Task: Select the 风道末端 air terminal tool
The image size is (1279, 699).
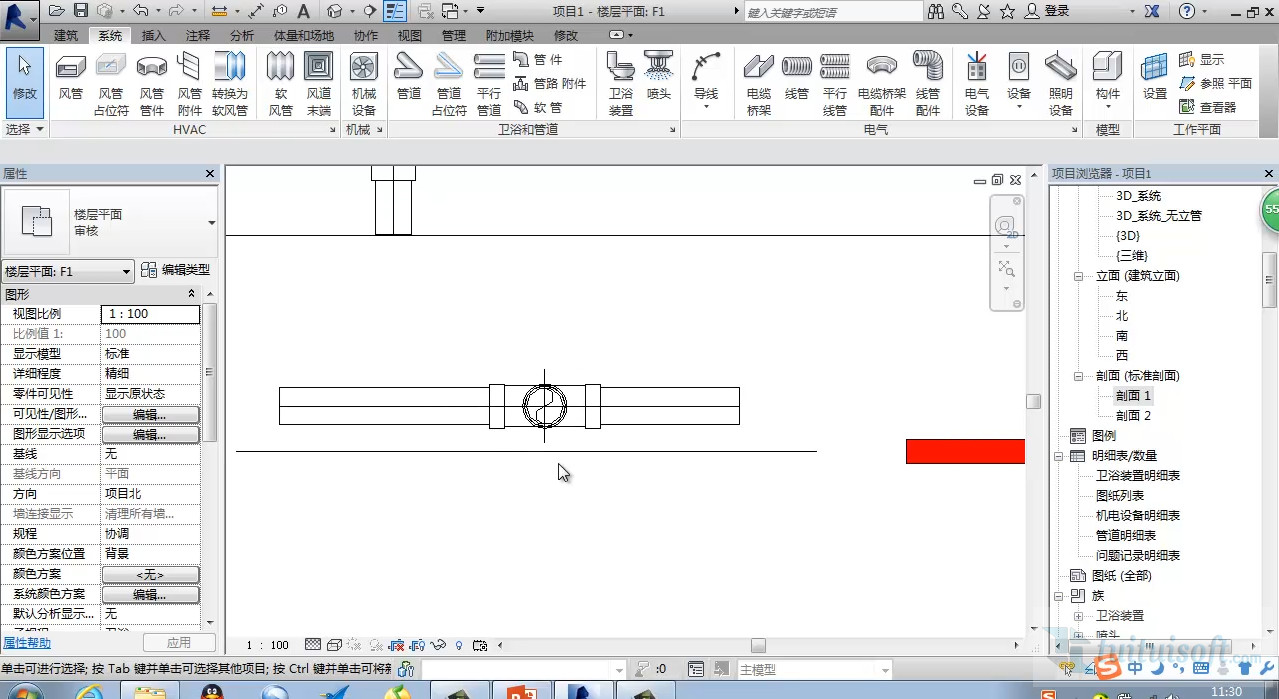Action: coord(318,83)
